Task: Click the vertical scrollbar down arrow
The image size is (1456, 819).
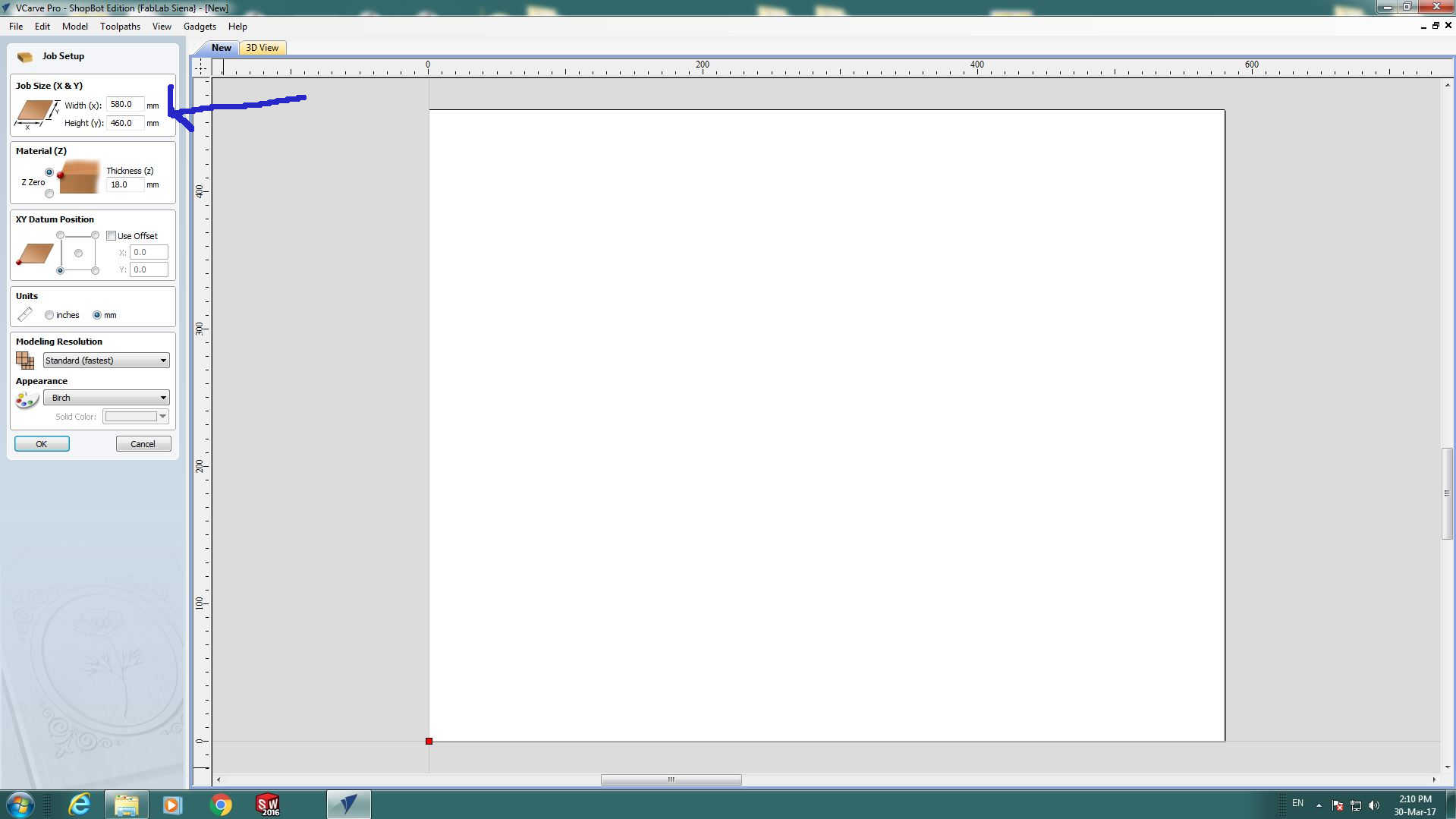Action: (1447, 767)
